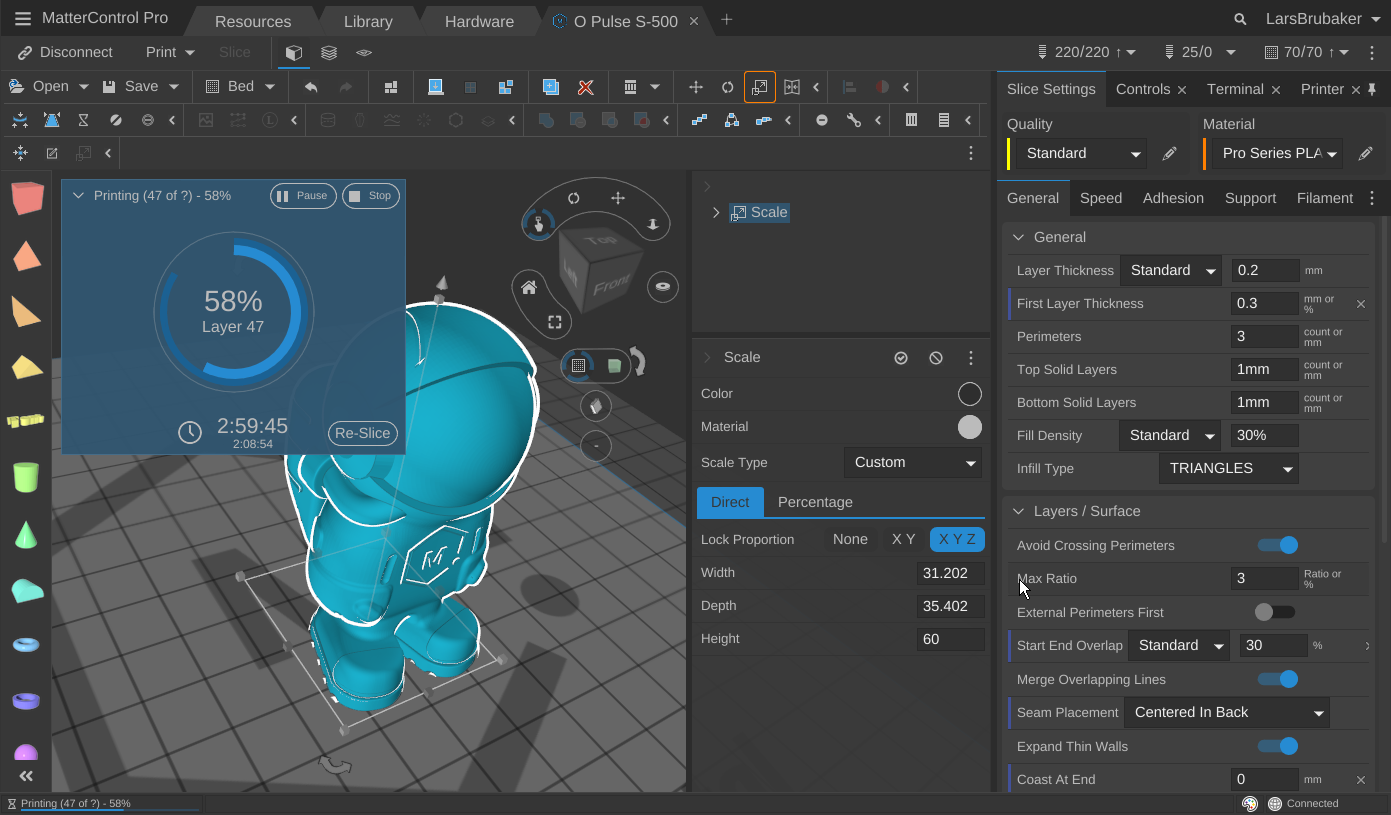Click the wrench icon in the toolbar

click(855, 119)
